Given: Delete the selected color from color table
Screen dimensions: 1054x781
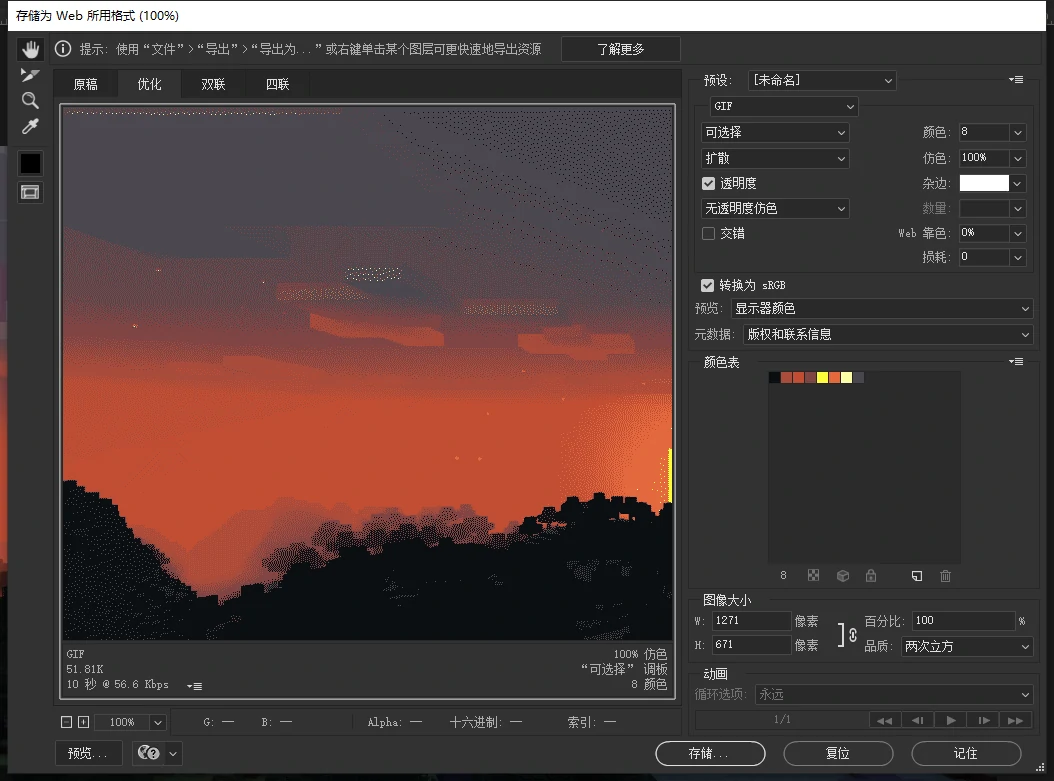Looking at the screenshot, I should [945, 575].
